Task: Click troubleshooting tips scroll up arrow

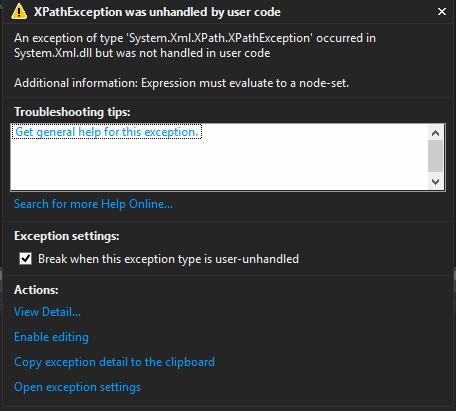Action: tap(435, 133)
